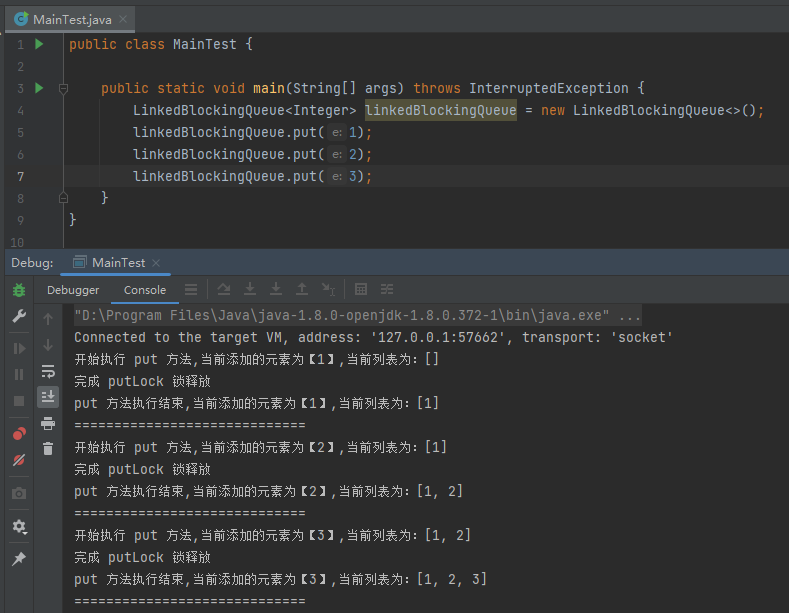
Task: Open the Console tab
Action: (145, 290)
